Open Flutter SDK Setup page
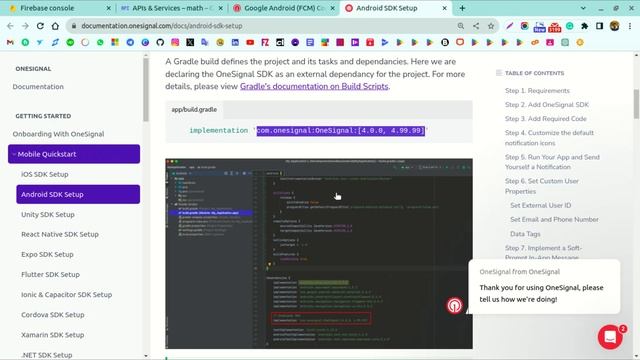 pyautogui.click(x=50, y=274)
